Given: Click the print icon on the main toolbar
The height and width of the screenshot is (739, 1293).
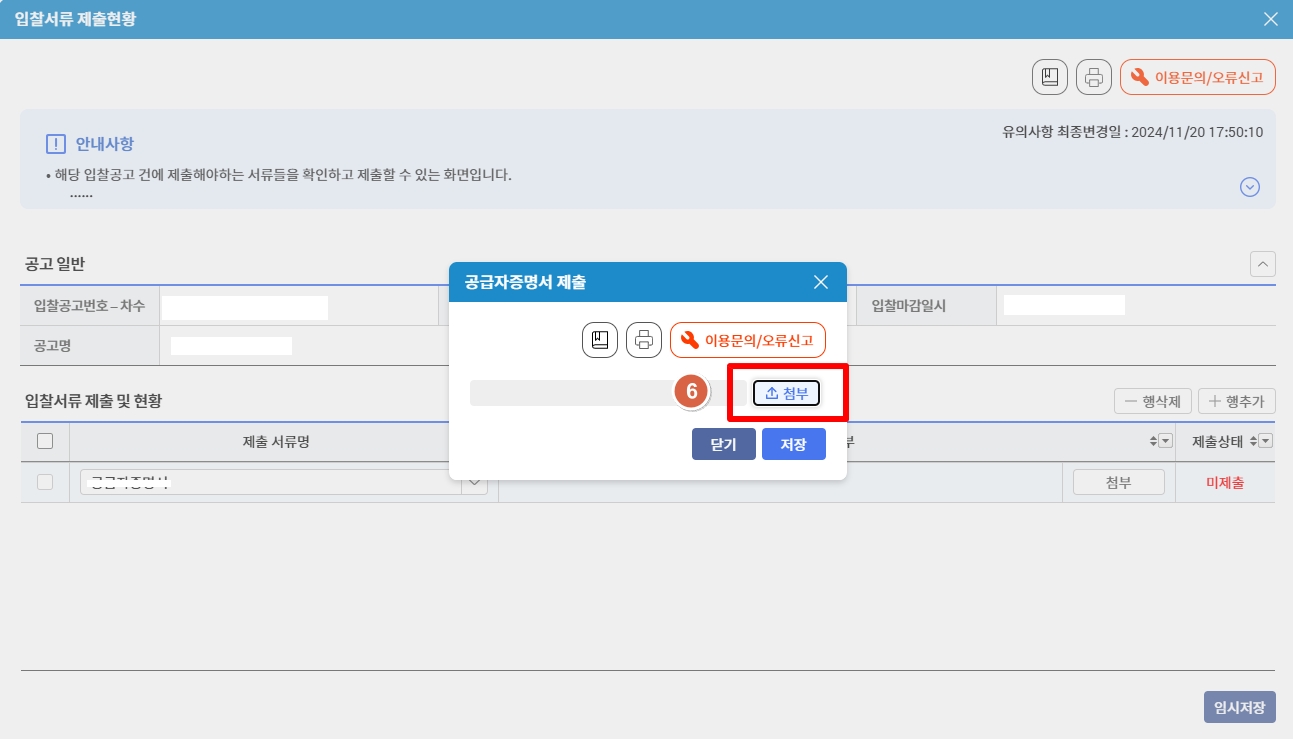Looking at the screenshot, I should click(1093, 77).
